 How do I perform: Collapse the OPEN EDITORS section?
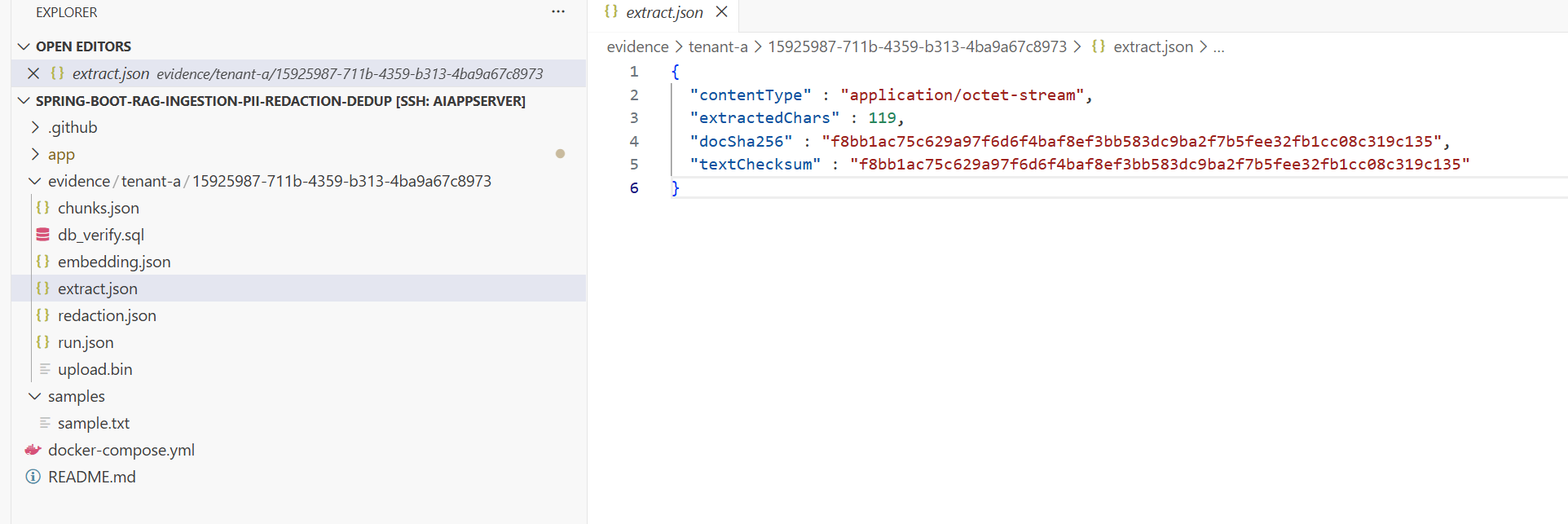(24, 46)
